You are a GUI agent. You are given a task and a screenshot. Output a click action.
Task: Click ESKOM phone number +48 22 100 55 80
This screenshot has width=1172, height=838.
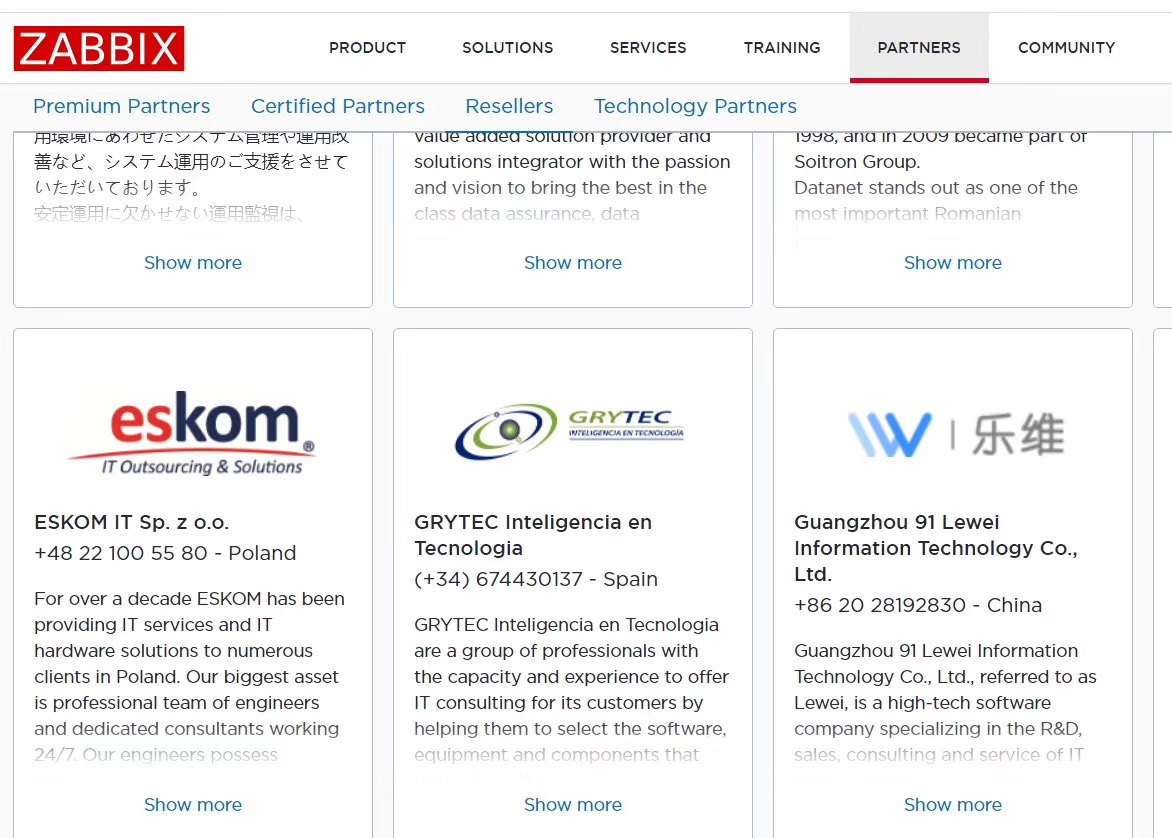[x=120, y=553]
